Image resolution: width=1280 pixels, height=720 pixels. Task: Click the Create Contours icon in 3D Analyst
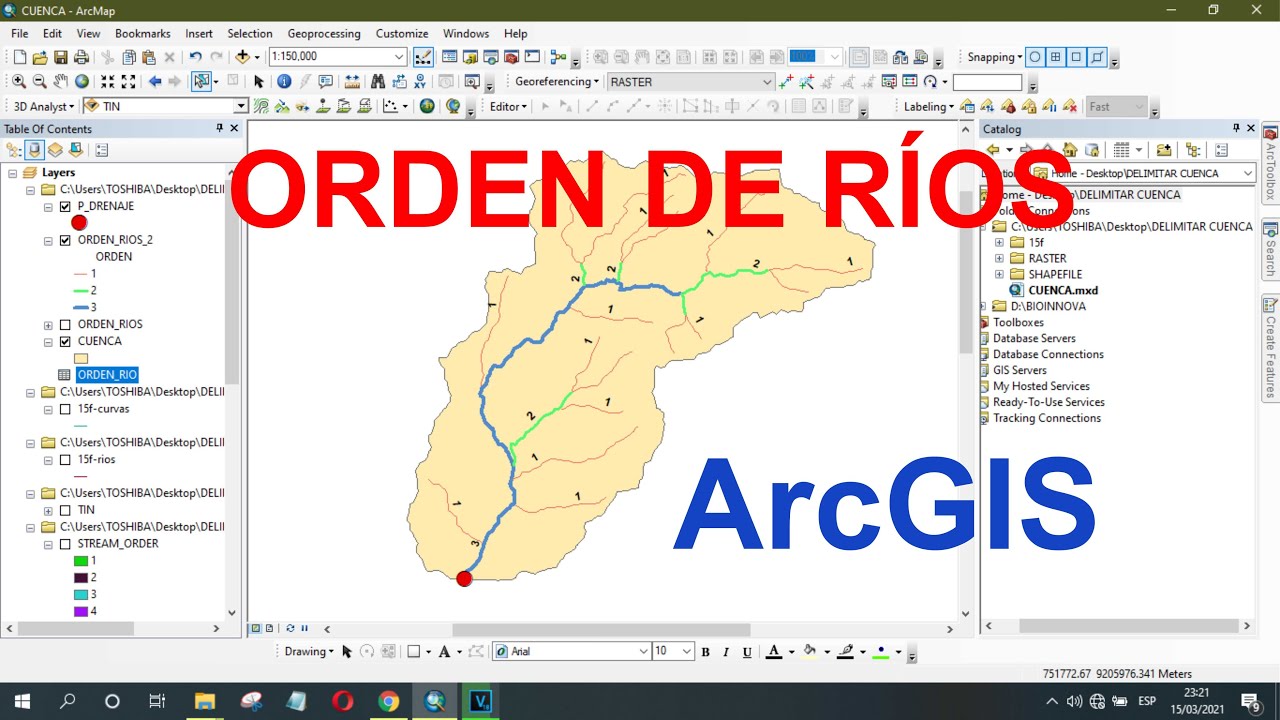(x=261, y=106)
